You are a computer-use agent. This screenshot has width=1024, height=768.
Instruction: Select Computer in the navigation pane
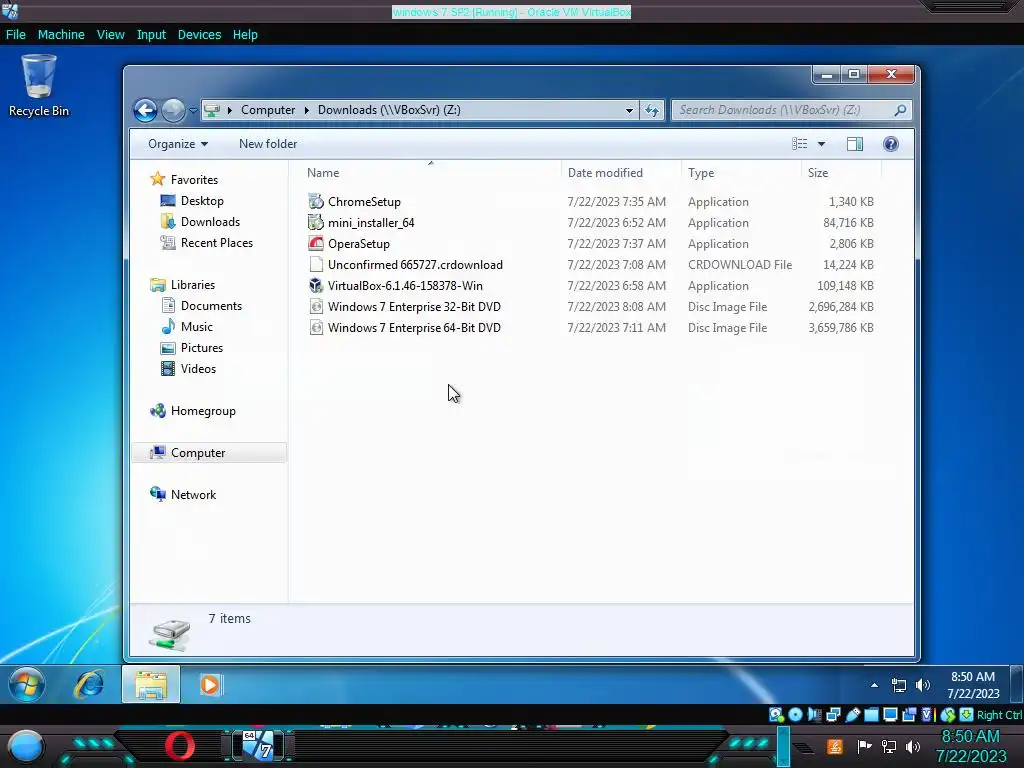coord(197,453)
